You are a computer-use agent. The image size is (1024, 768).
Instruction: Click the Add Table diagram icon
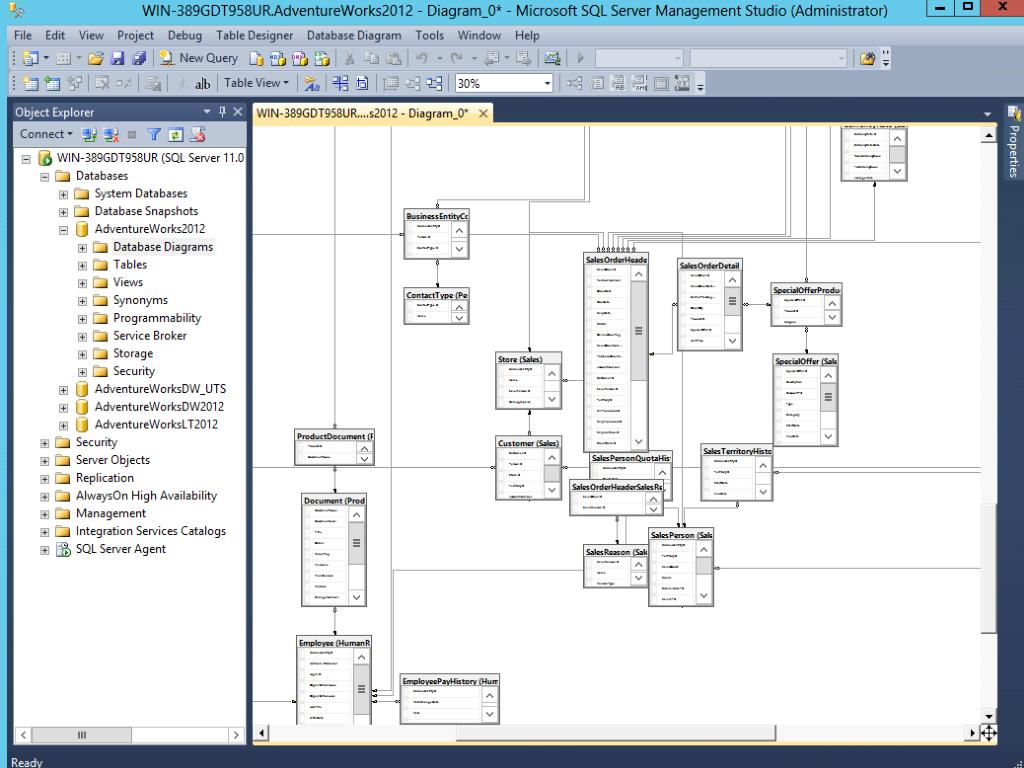pos(52,84)
